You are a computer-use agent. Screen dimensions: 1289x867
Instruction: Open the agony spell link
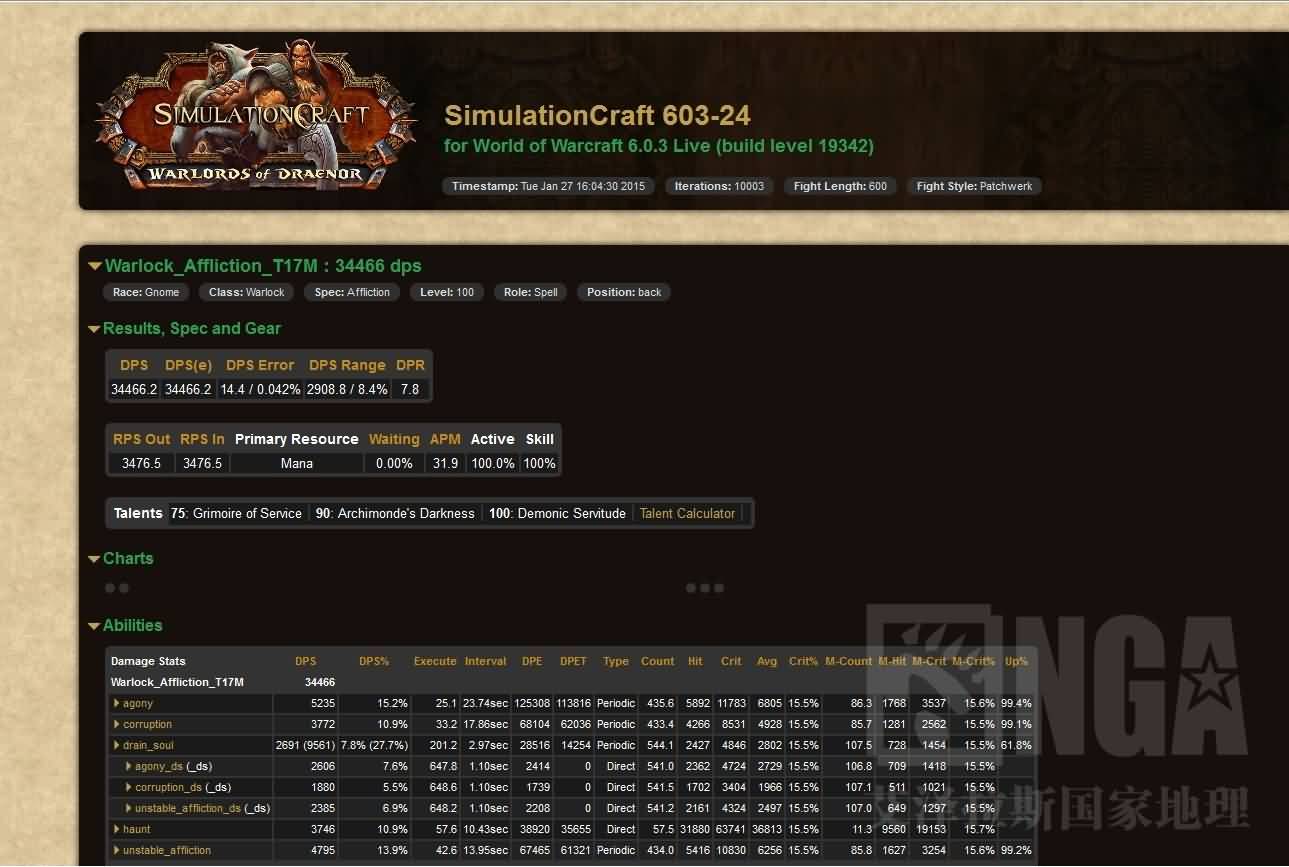click(138, 704)
